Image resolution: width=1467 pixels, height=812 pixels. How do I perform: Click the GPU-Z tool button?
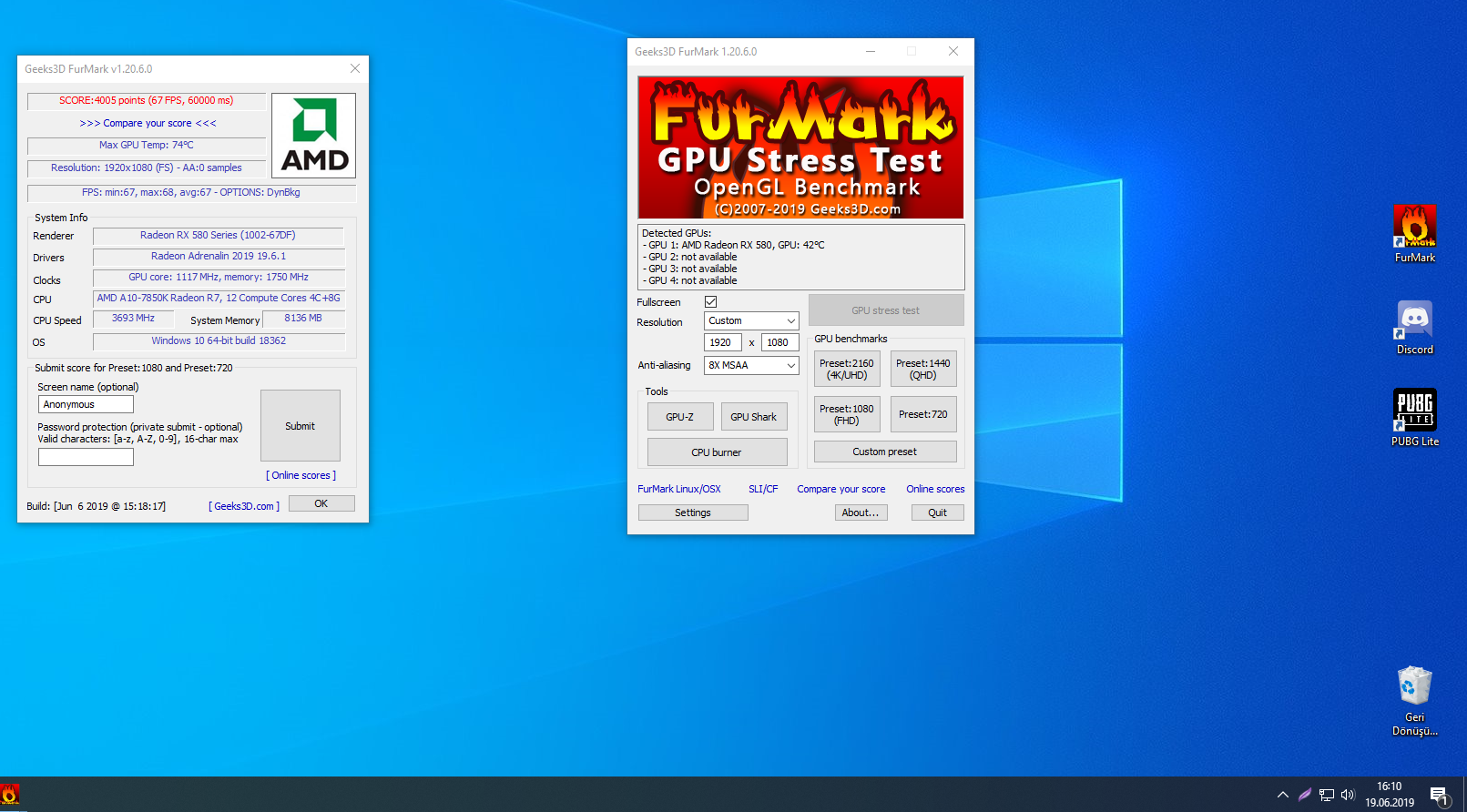[679, 417]
